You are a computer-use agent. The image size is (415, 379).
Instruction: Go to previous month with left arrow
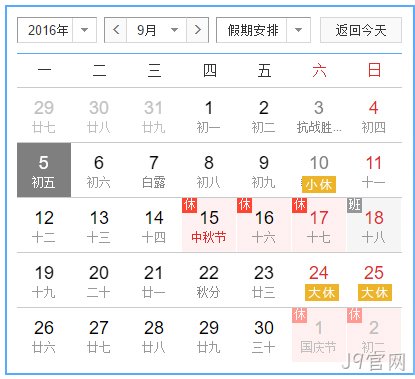pyautogui.click(x=116, y=30)
